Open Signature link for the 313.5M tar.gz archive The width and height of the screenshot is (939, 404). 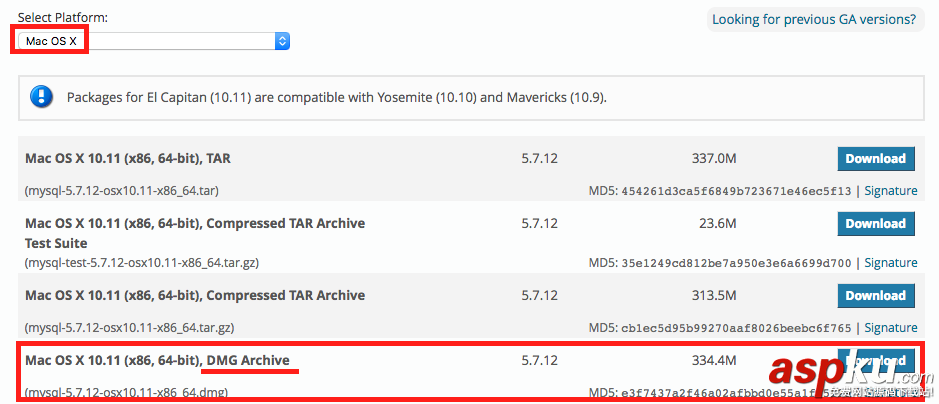(x=890, y=328)
